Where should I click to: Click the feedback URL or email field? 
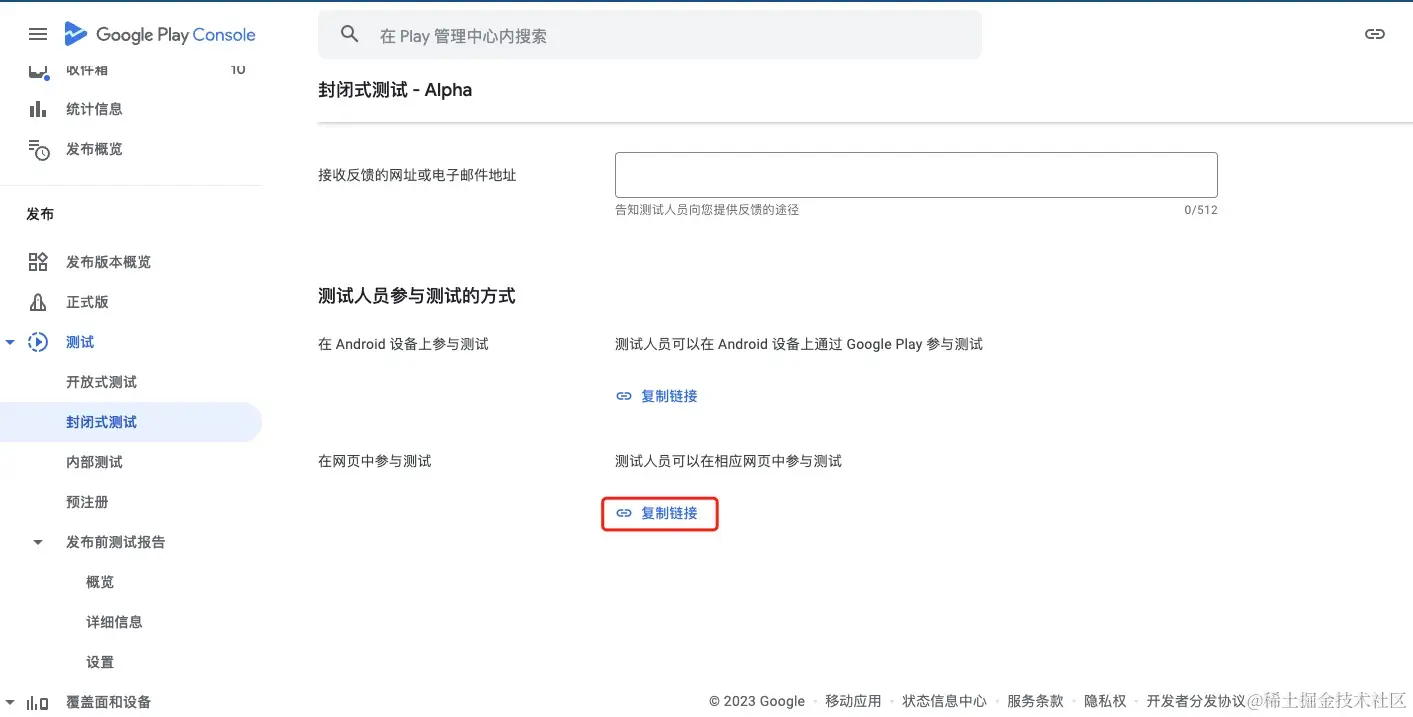pyautogui.click(x=916, y=175)
